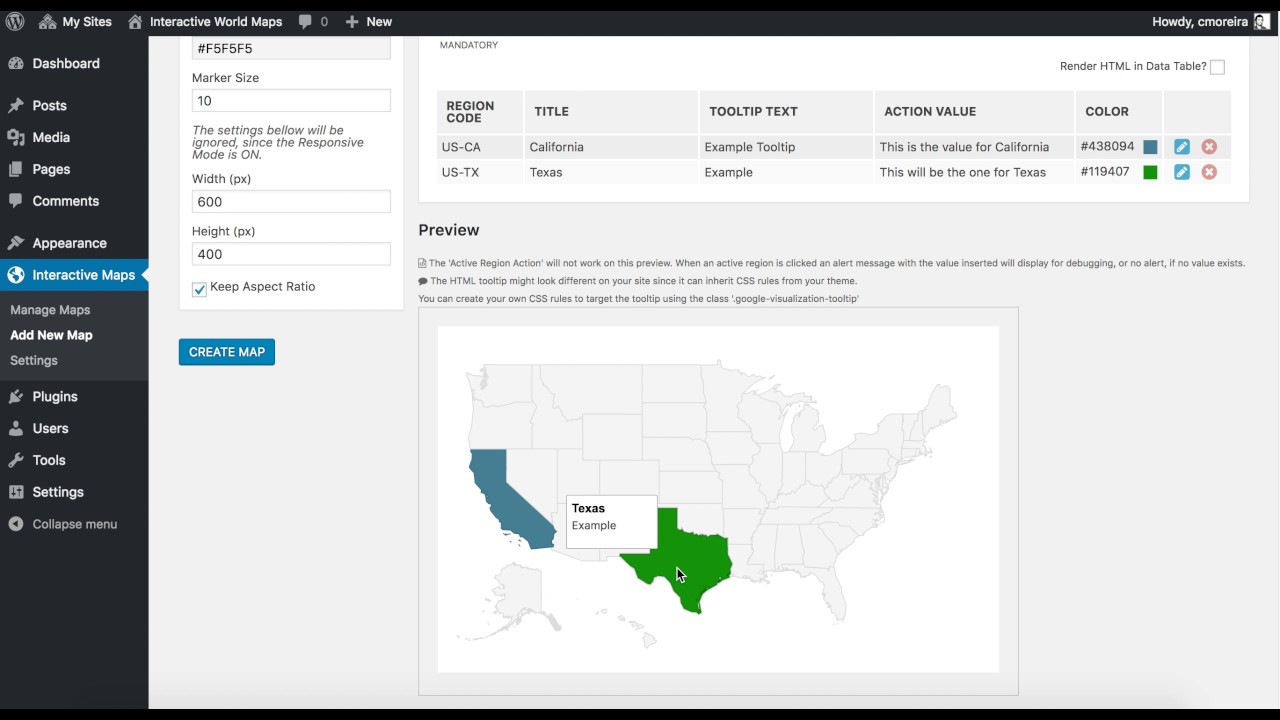Image resolution: width=1280 pixels, height=720 pixels.
Task: Edit the Height (px) field
Action: point(291,253)
